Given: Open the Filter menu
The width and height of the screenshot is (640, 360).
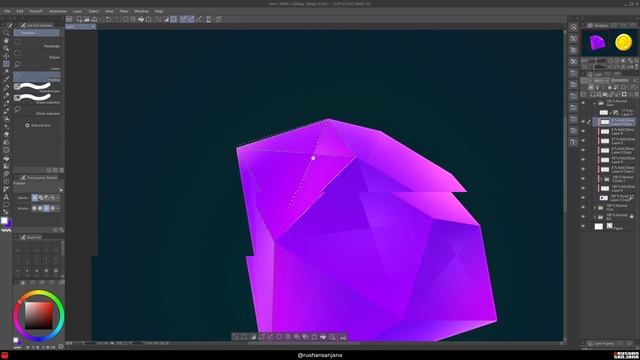Looking at the screenshot, I should 124,11.
